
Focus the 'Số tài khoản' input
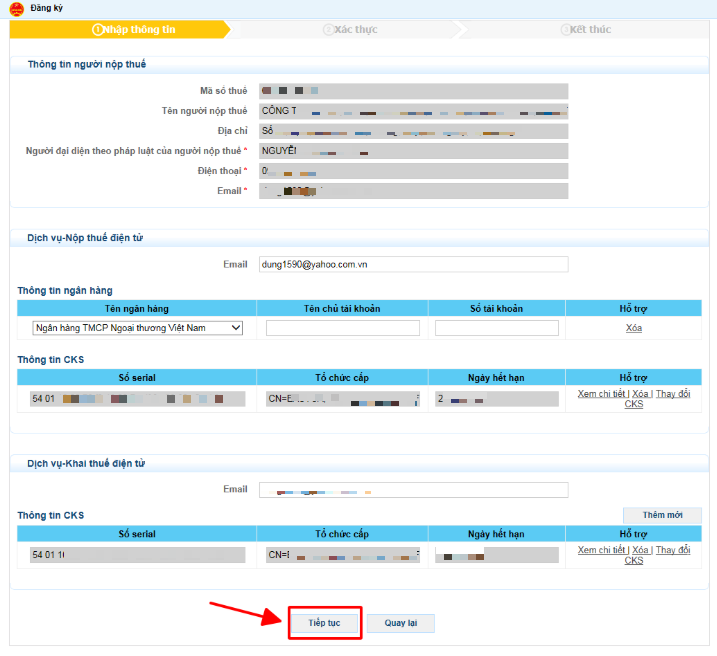coord(497,328)
